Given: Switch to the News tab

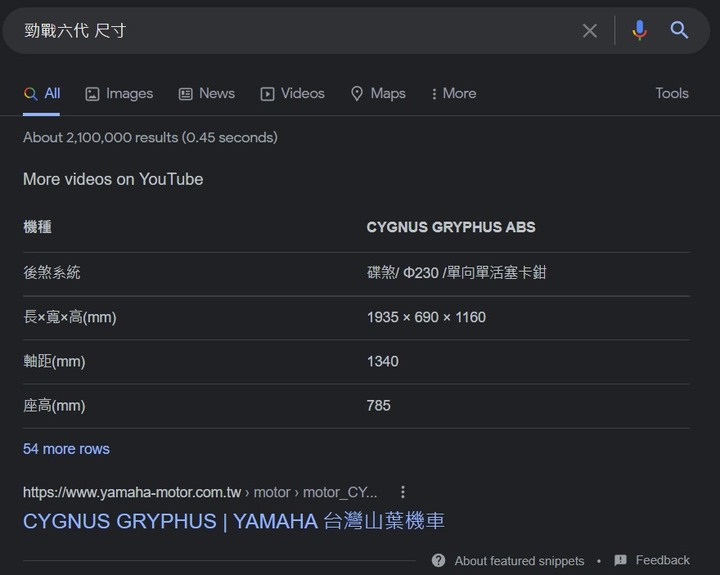Looking at the screenshot, I should point(207,94).
